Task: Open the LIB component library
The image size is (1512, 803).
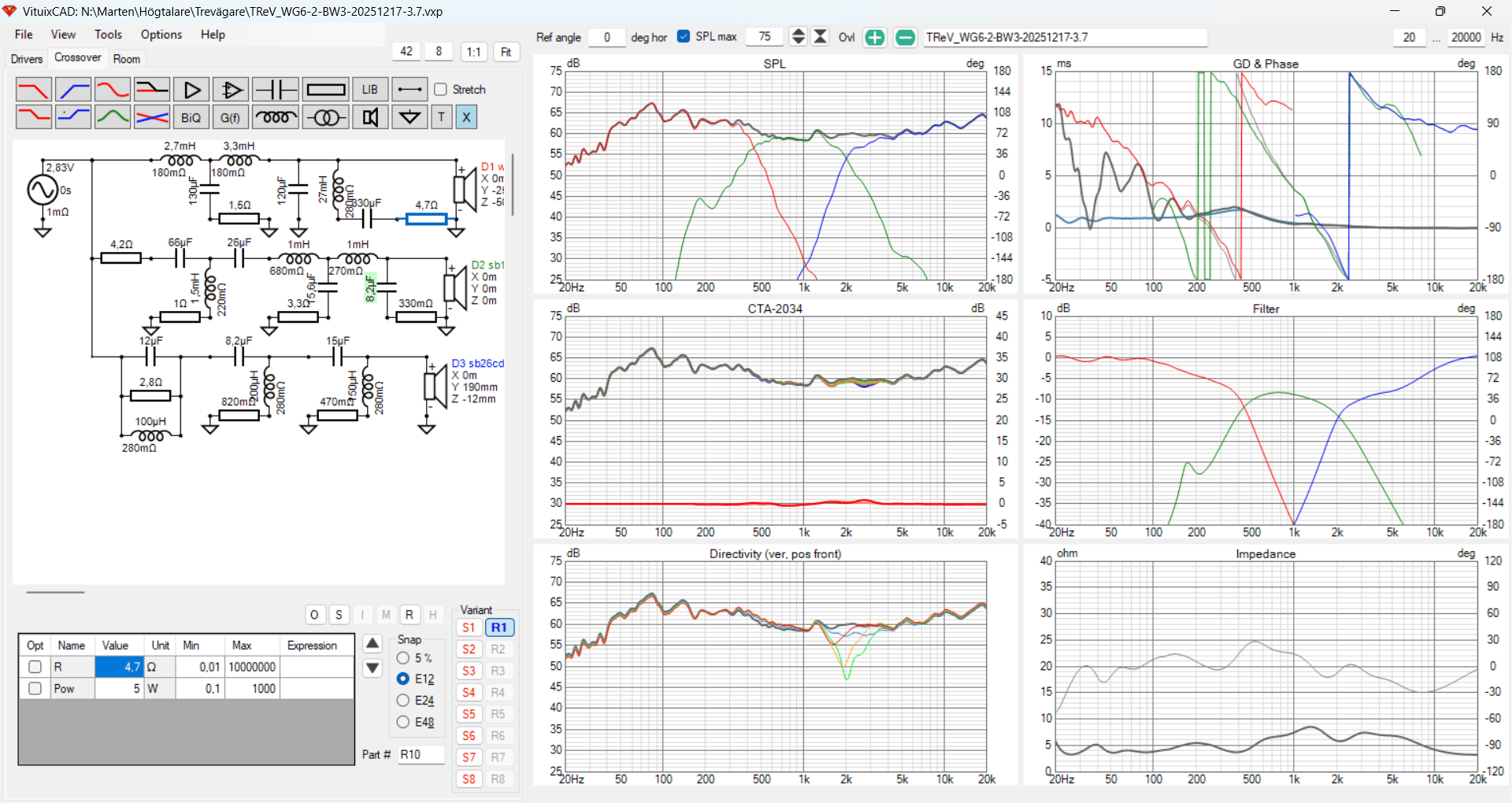Action: point(370,90)
